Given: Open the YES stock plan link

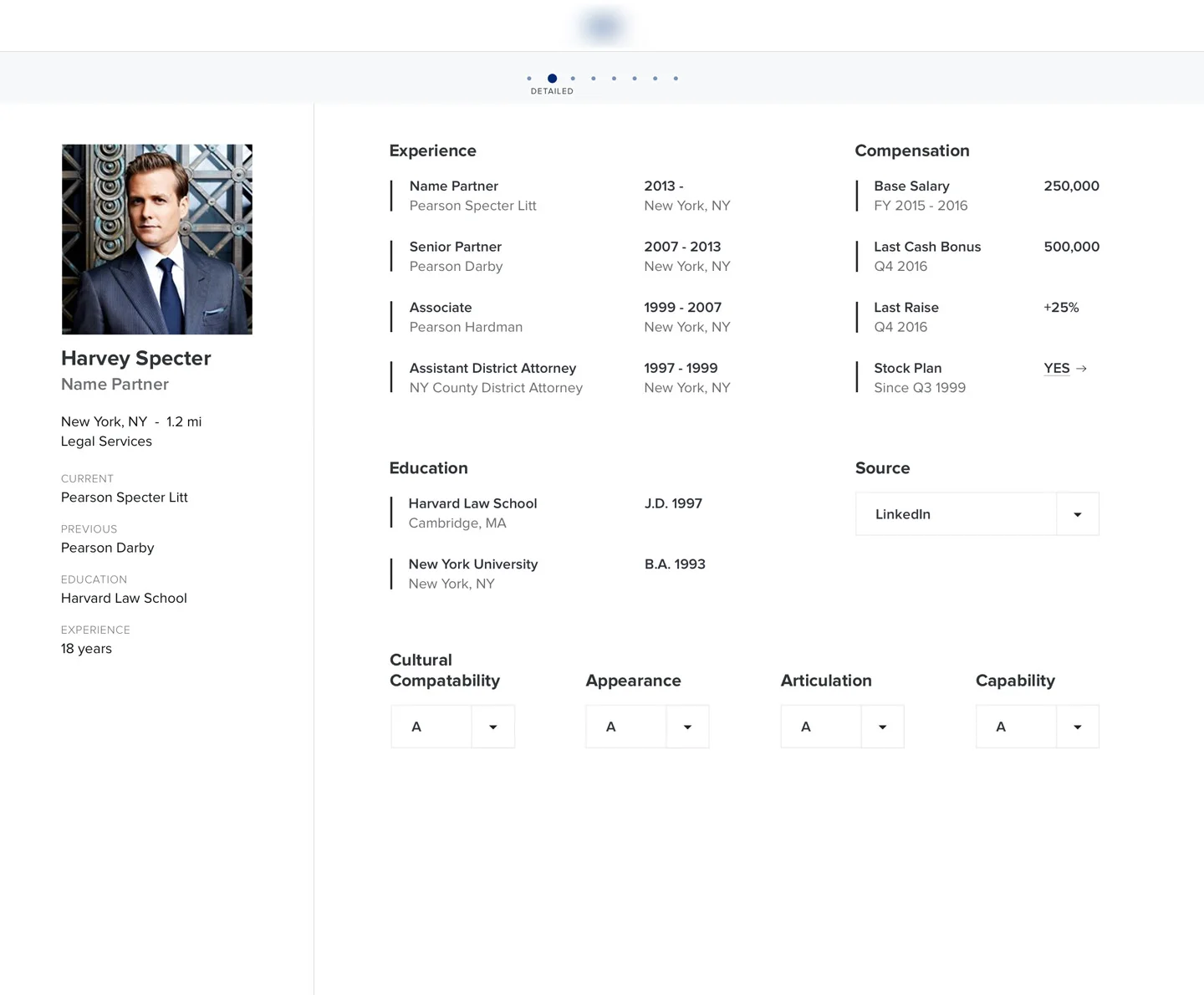Looking at the screenshot, I should (x=1057, y=368).
